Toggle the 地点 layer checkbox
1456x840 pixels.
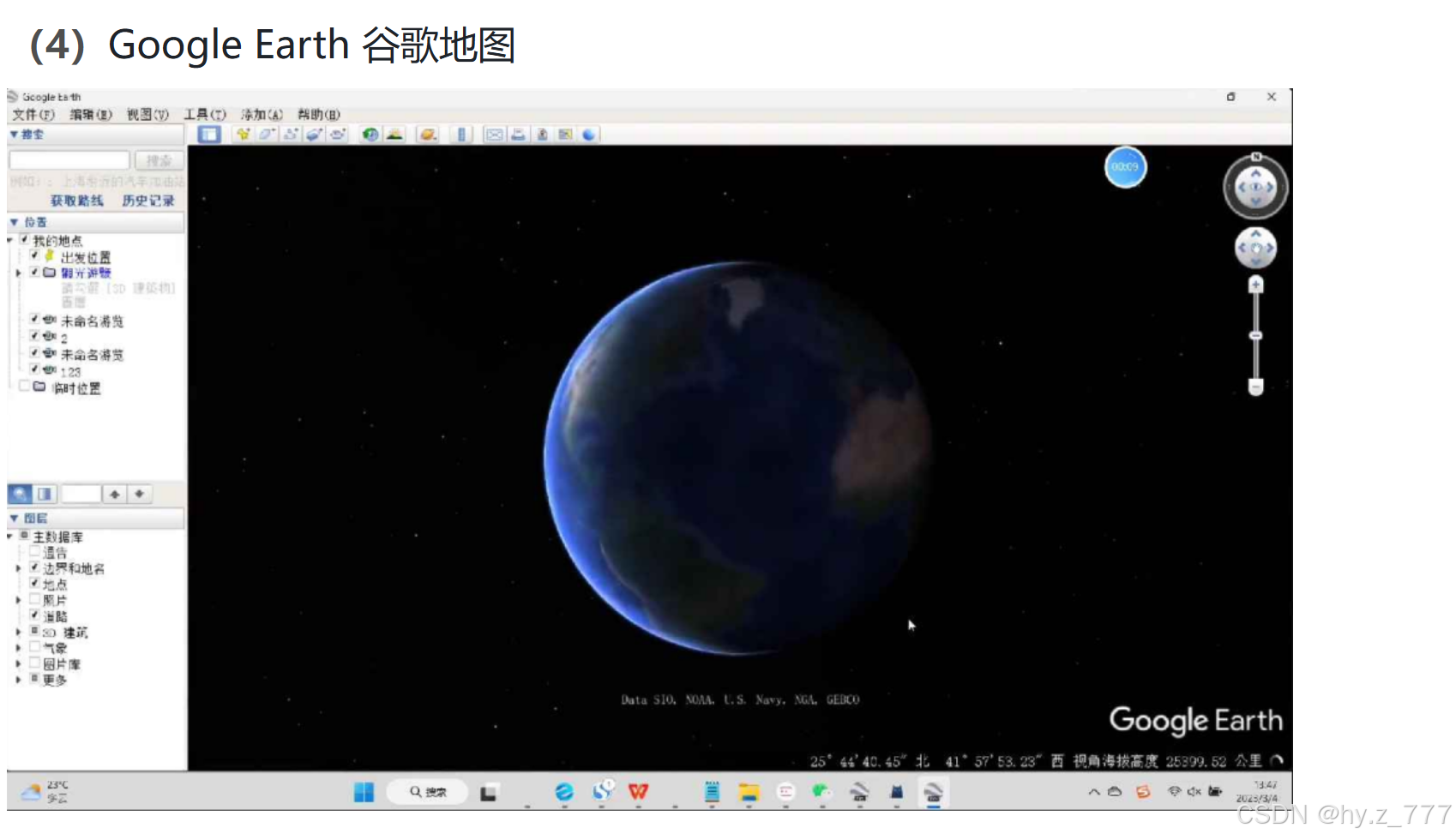(x=35, y=583)
